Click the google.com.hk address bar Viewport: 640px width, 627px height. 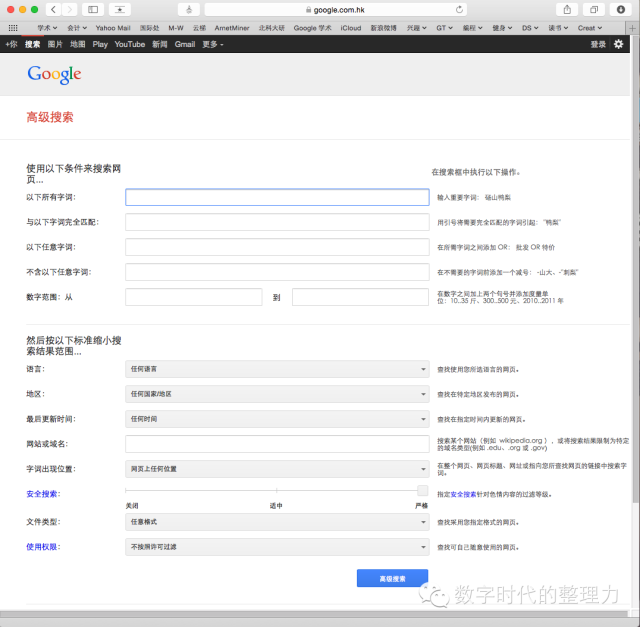pyautogui.click(x=336, y=9)
